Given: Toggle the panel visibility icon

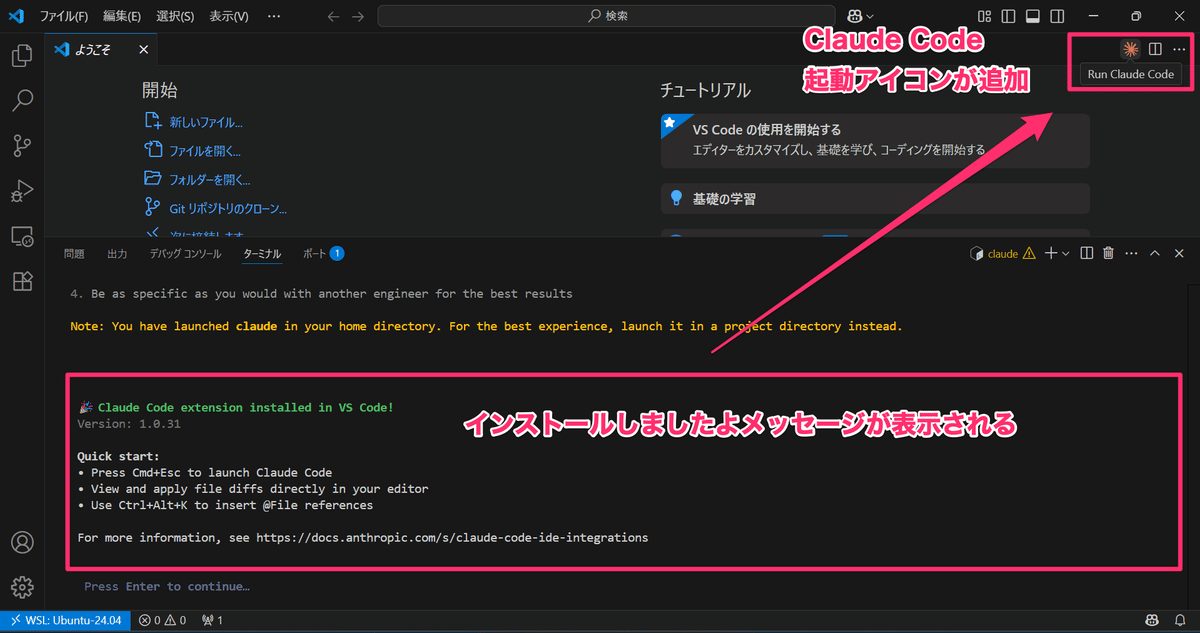Looking at the screenshot, I should [1033, 16].
